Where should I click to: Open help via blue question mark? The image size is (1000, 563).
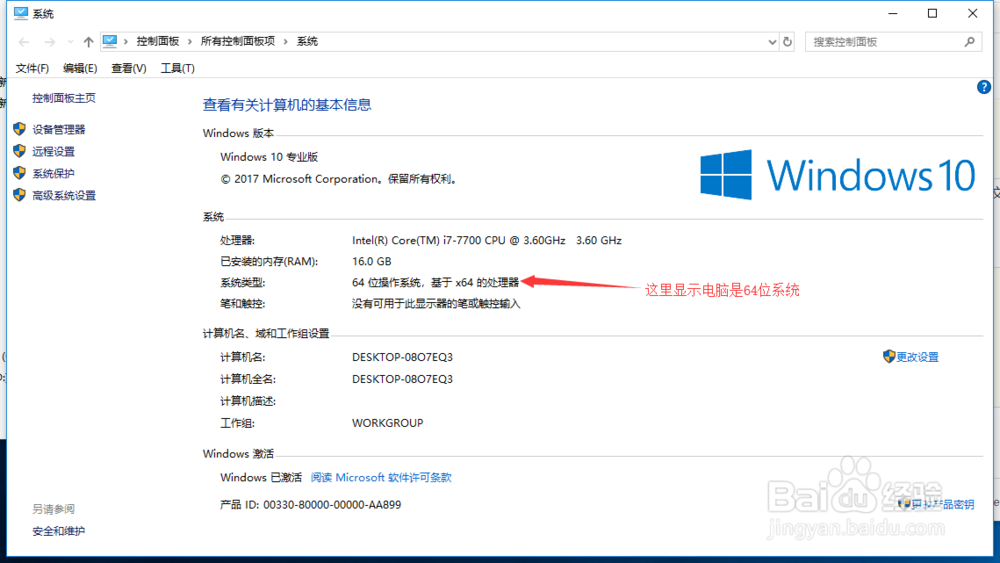tap(983, 87)
